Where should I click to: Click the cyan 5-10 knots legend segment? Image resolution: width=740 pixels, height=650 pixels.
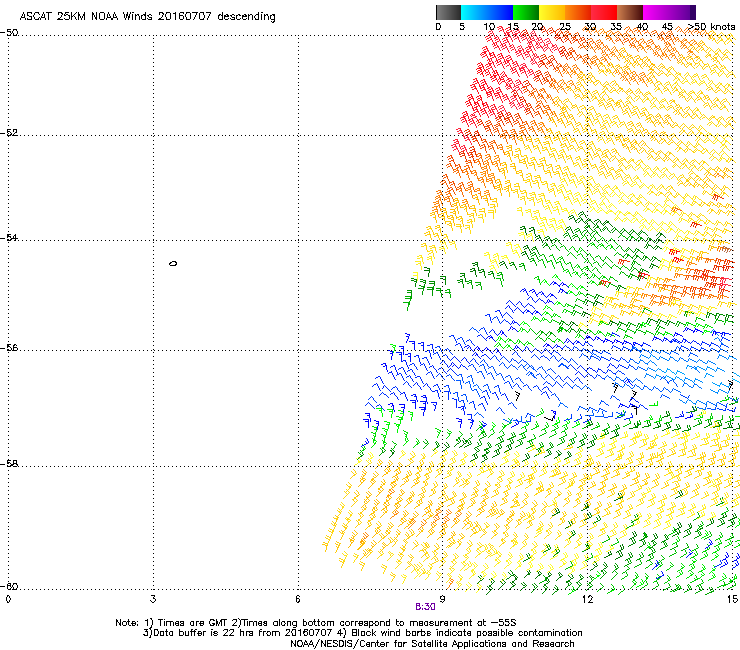coord(474,12)
